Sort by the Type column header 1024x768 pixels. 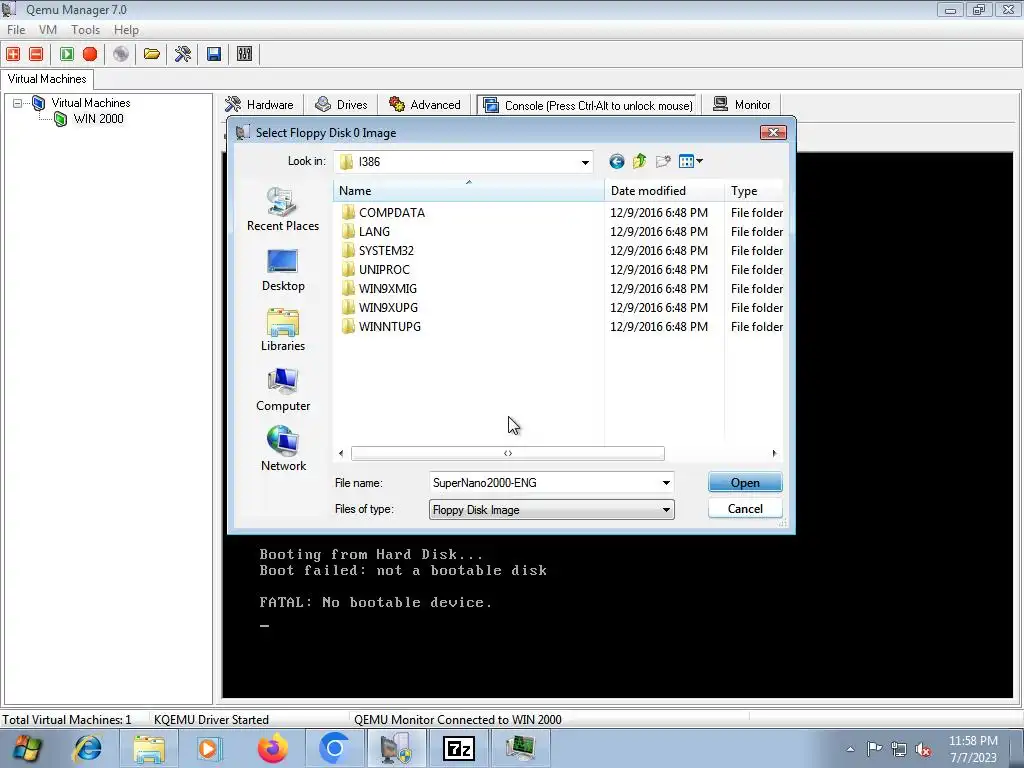[754, 191]
